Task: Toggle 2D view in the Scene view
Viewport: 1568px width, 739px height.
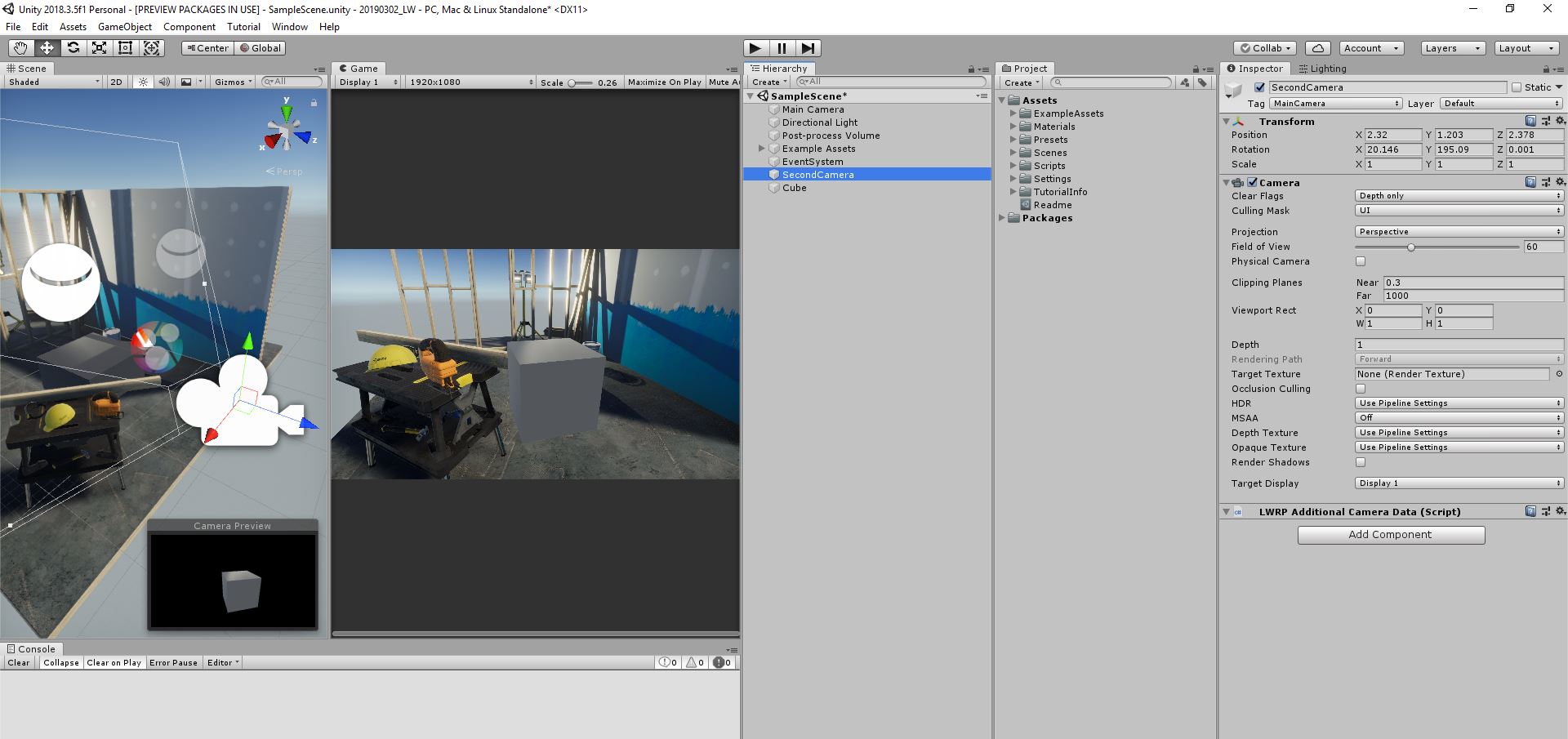Action: [x=116, y=82]
